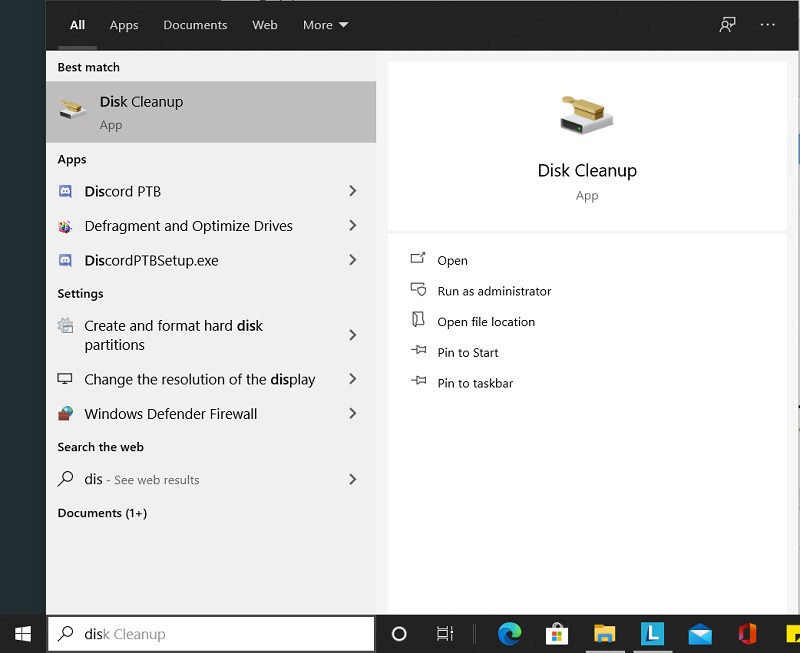This screenshot has width=800, height=653.
Task: Click the search box magnifier icon
Action: [65, 634]
